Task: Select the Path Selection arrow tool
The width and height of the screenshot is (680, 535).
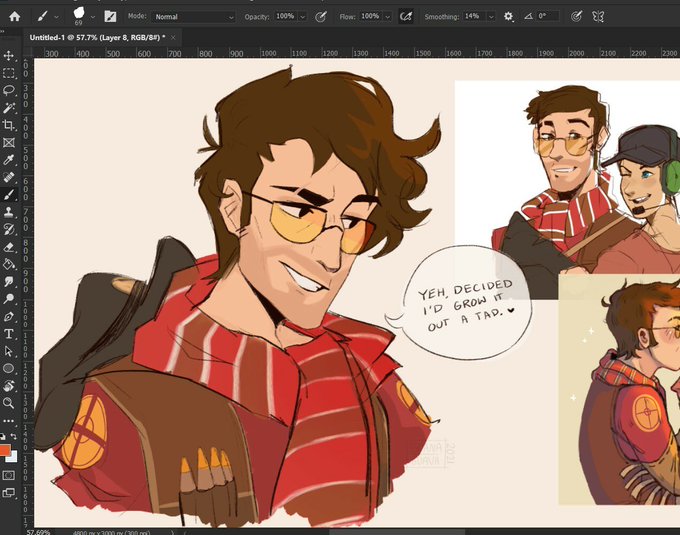Action: click(x=8, y=351)
